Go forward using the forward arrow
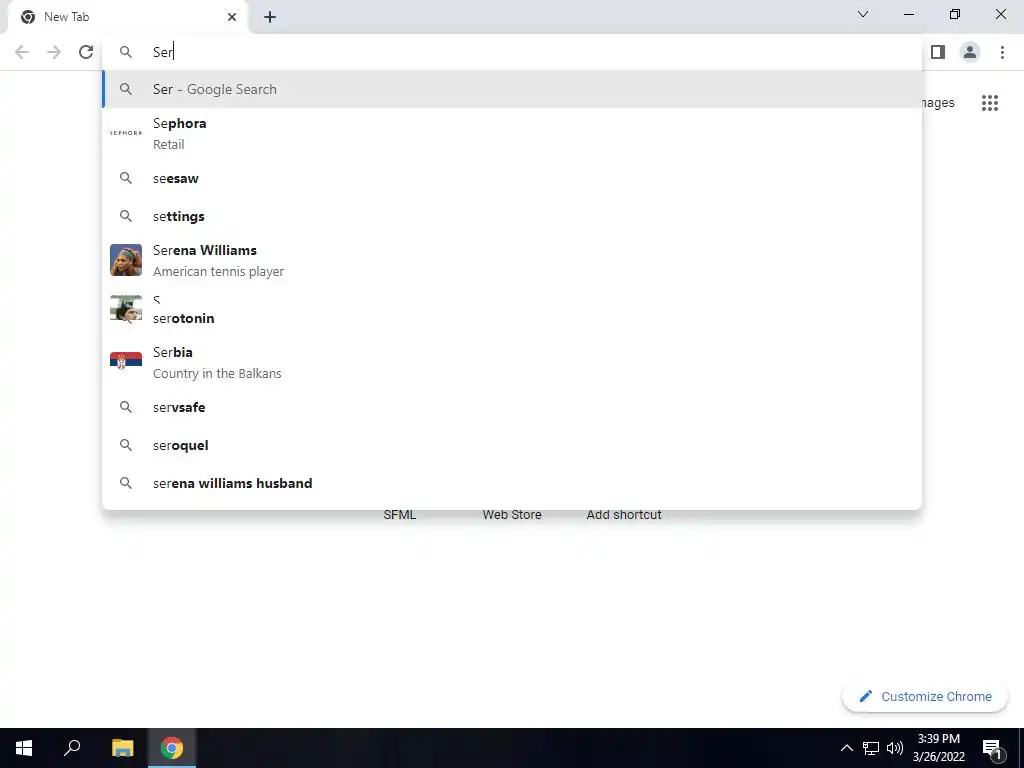Viewport: 1024px width, 768px height. [x=54, y=52]
